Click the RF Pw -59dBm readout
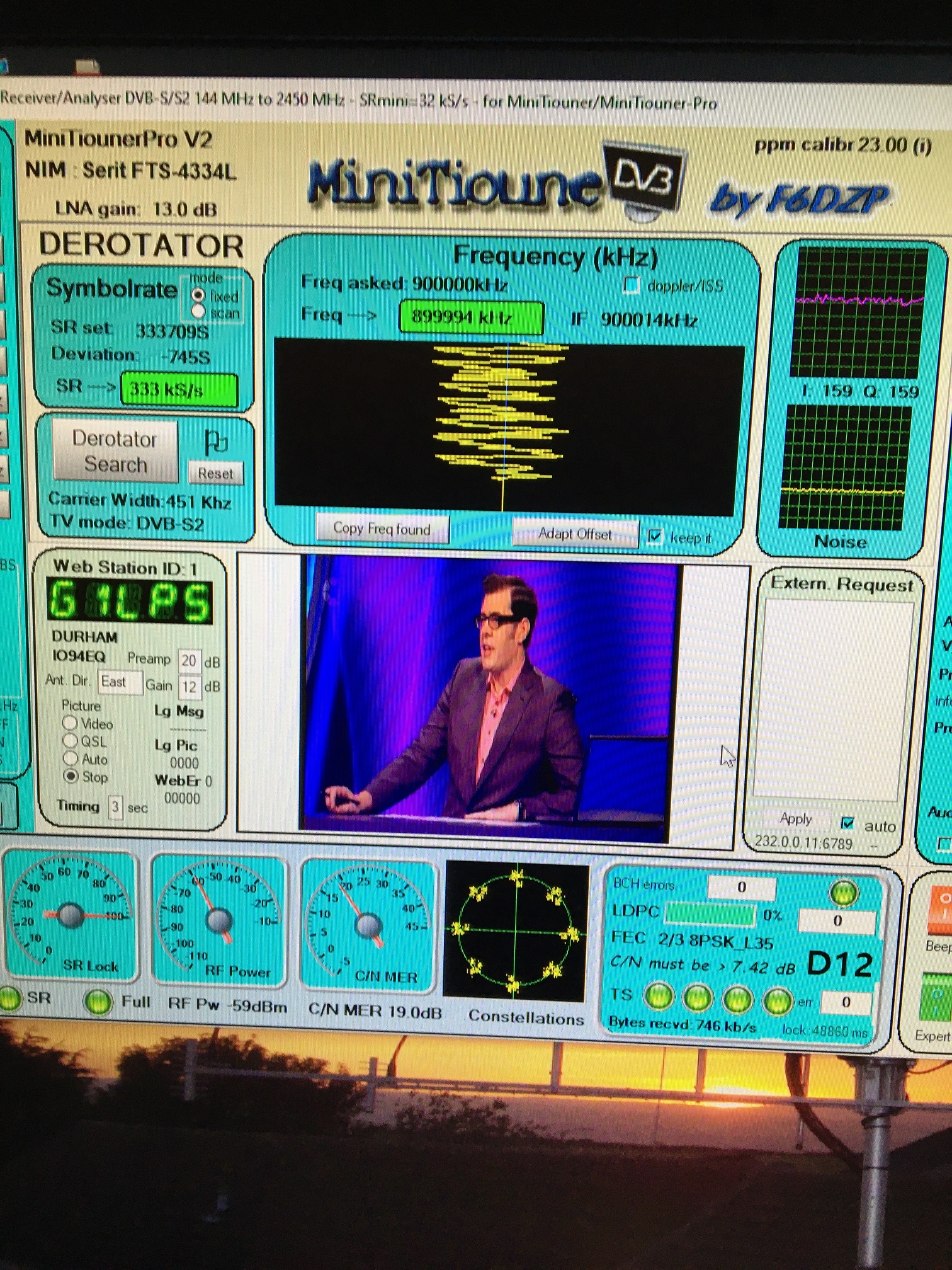 [x=227, y=1006]
